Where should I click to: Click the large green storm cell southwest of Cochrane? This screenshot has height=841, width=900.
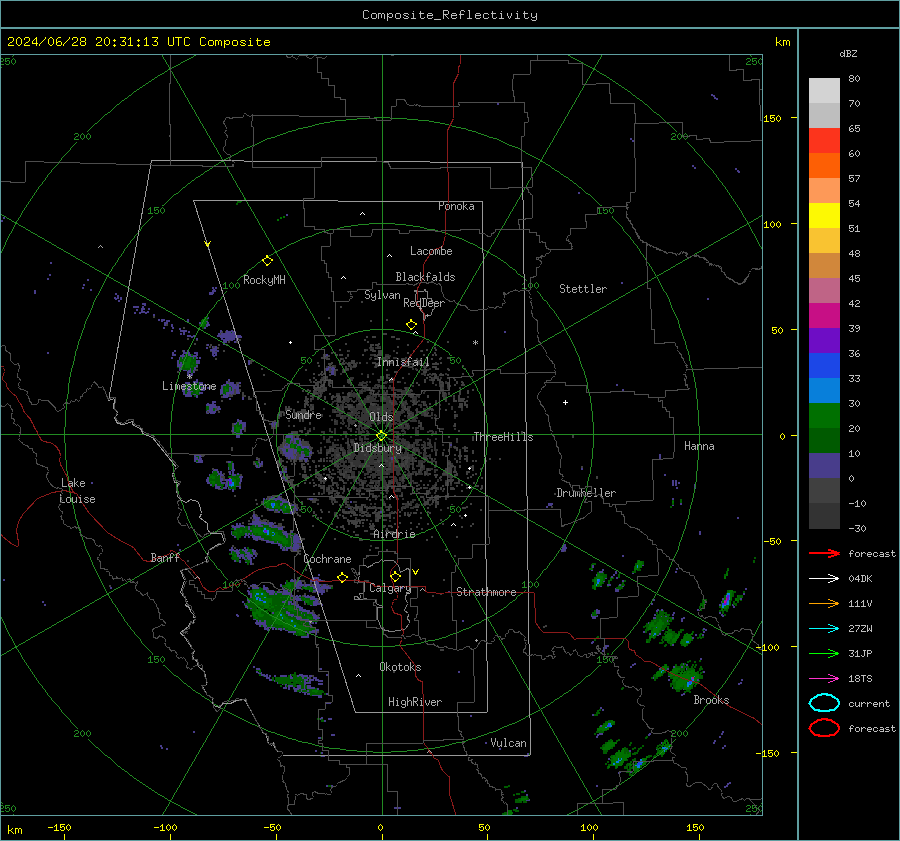(x=280, y=611)
